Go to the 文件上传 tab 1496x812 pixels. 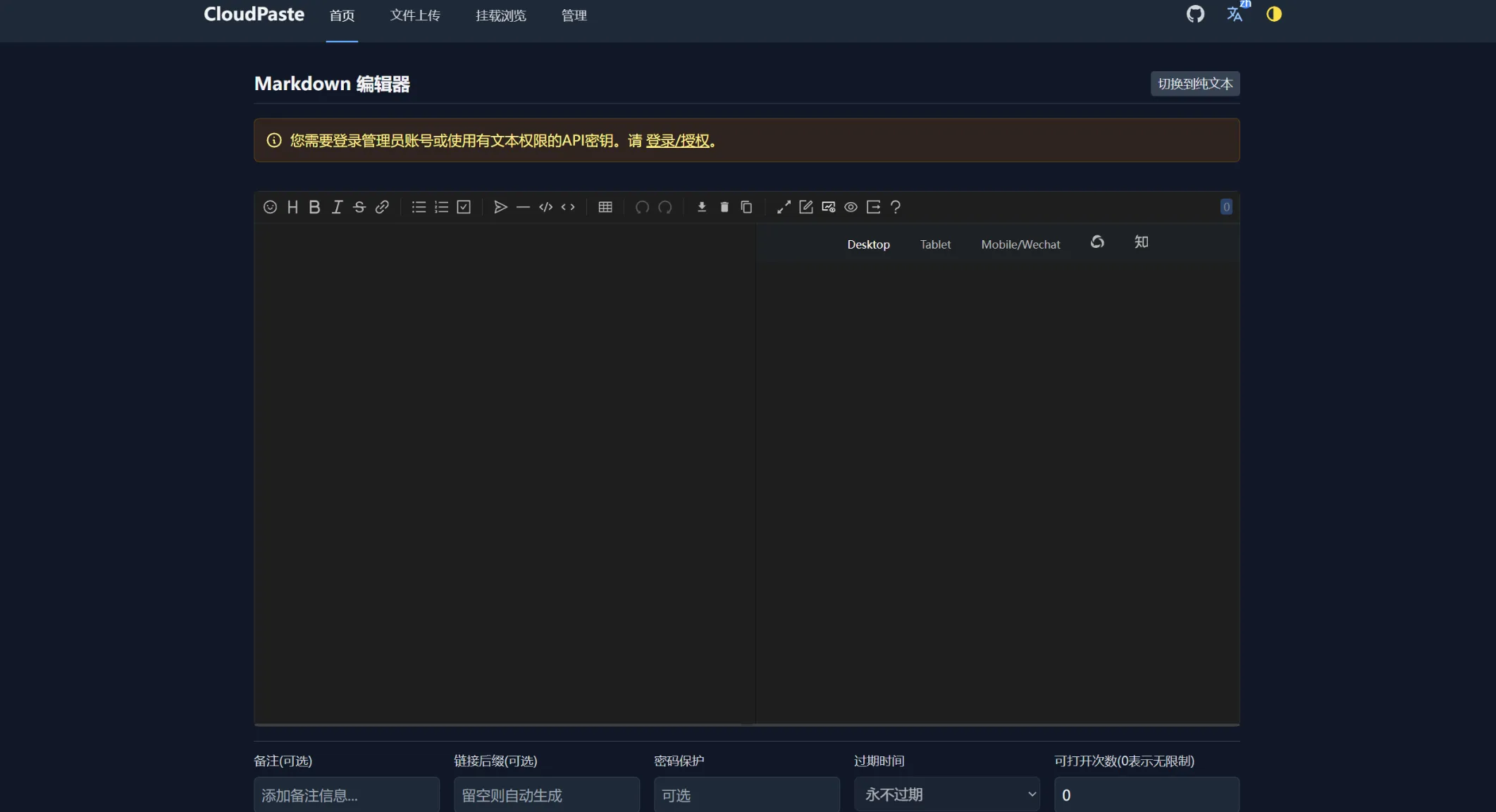pos(415,15)
